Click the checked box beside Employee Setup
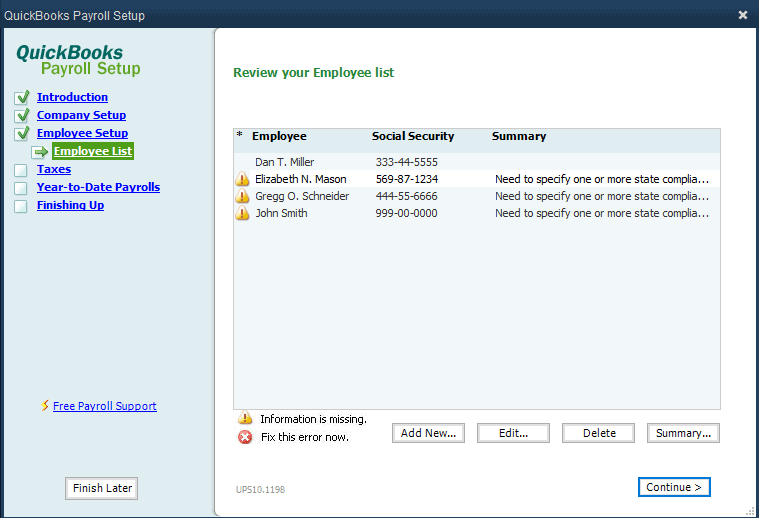Image resolution: width=759 pixels, height=518 pixels. point(22,134)
